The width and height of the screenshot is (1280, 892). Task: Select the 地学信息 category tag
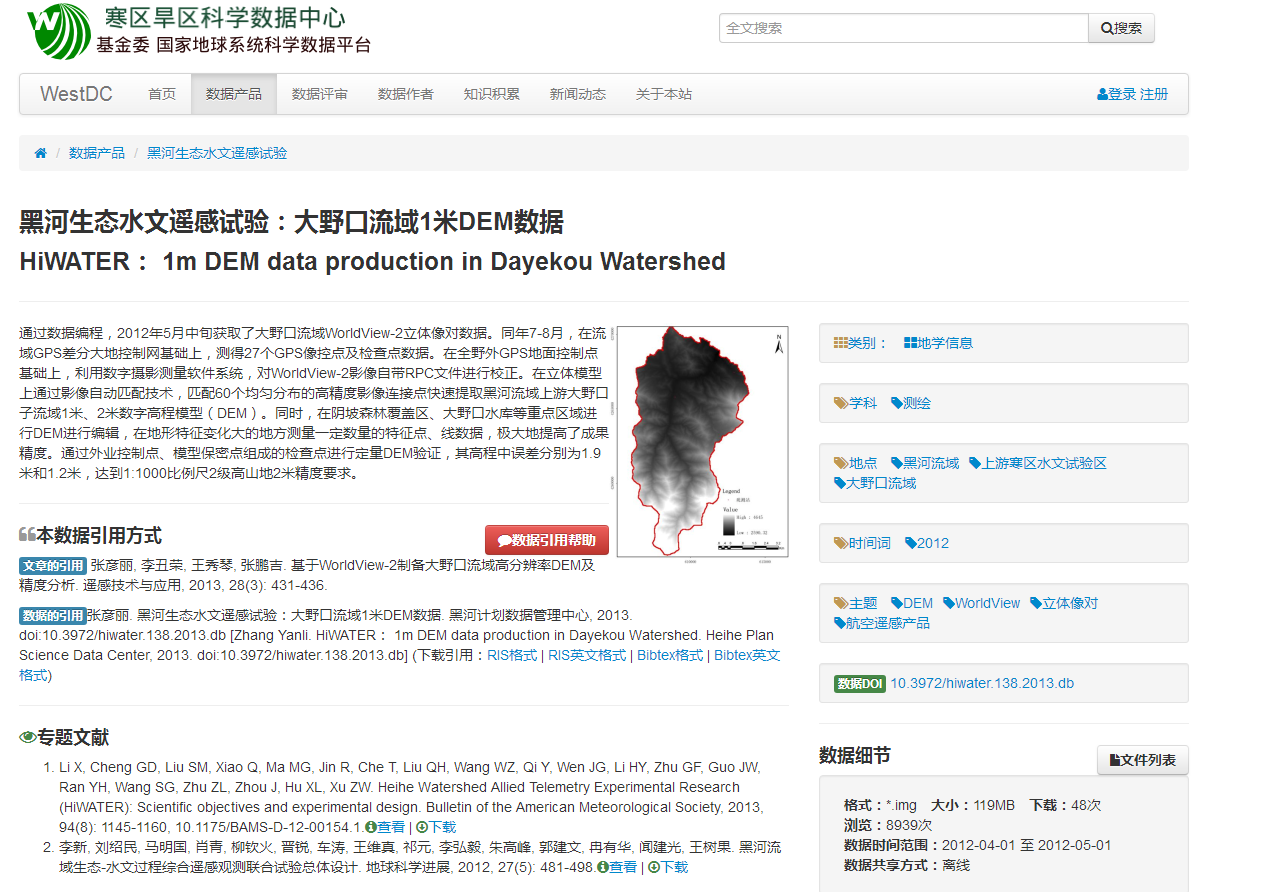938,343
